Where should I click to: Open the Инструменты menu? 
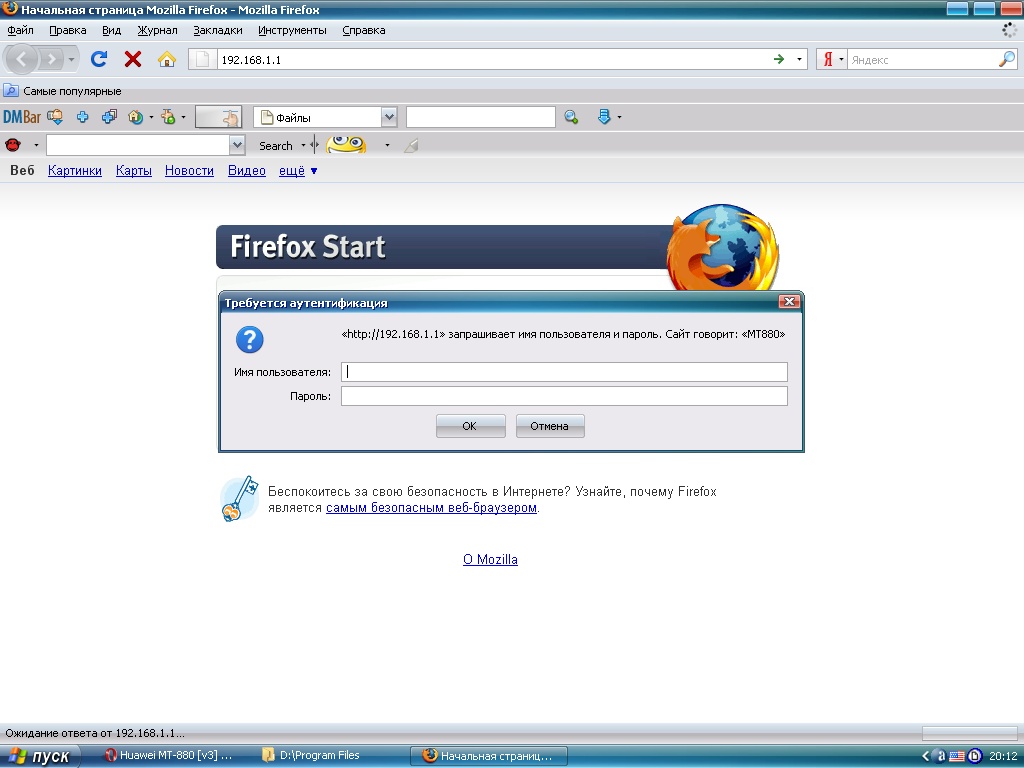tap(292, 30)
